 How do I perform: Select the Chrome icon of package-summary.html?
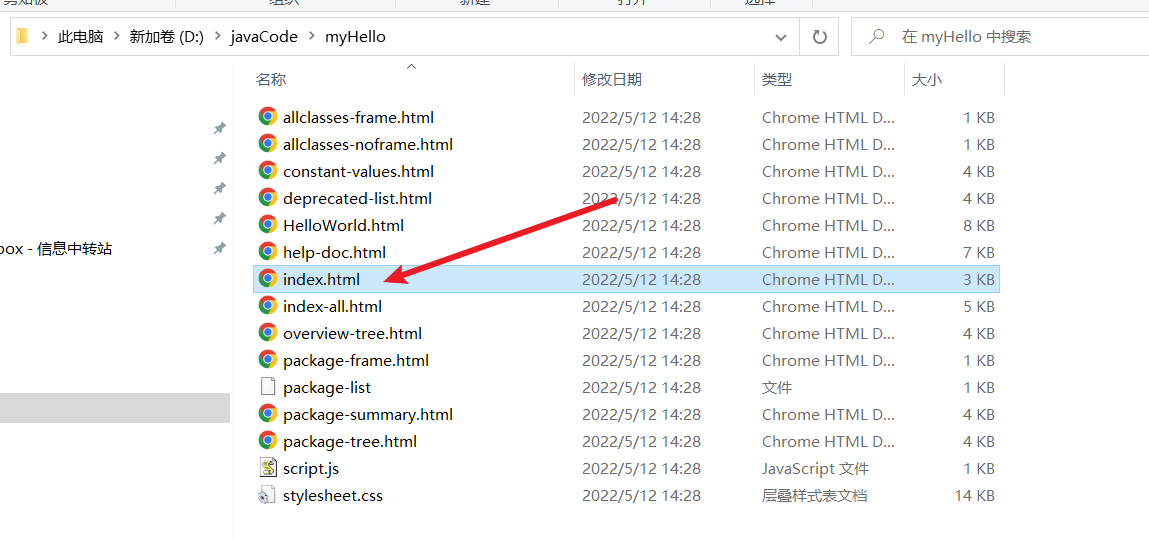point(267,414)
